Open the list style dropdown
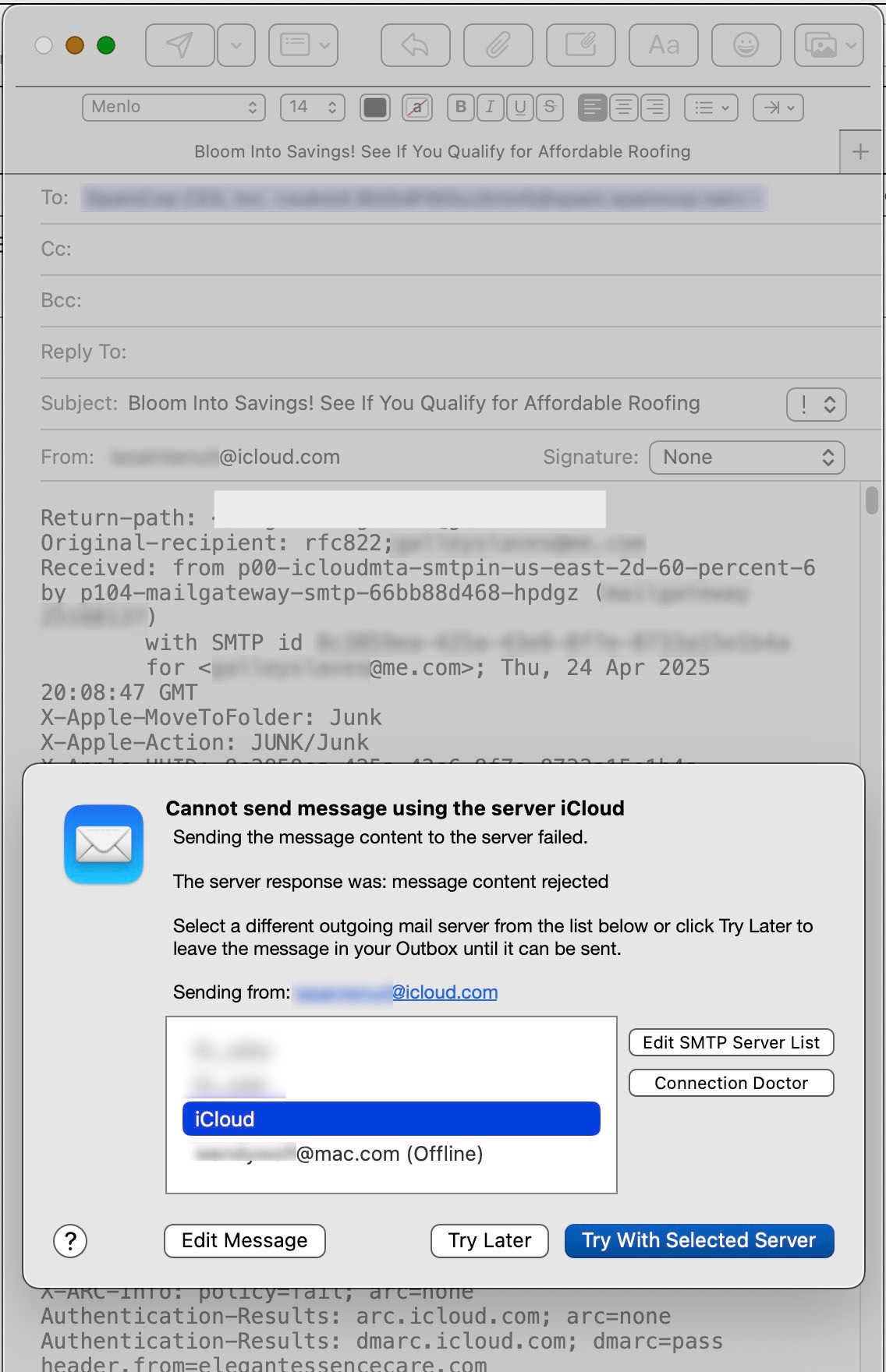The height and width of the screenshot is (1372, 886). [x=711, y=108]
